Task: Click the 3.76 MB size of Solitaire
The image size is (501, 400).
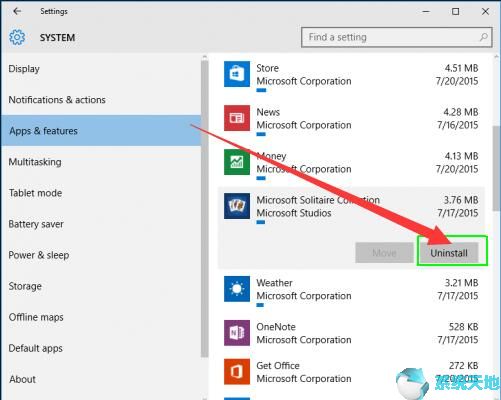Action: click(461, 200)
